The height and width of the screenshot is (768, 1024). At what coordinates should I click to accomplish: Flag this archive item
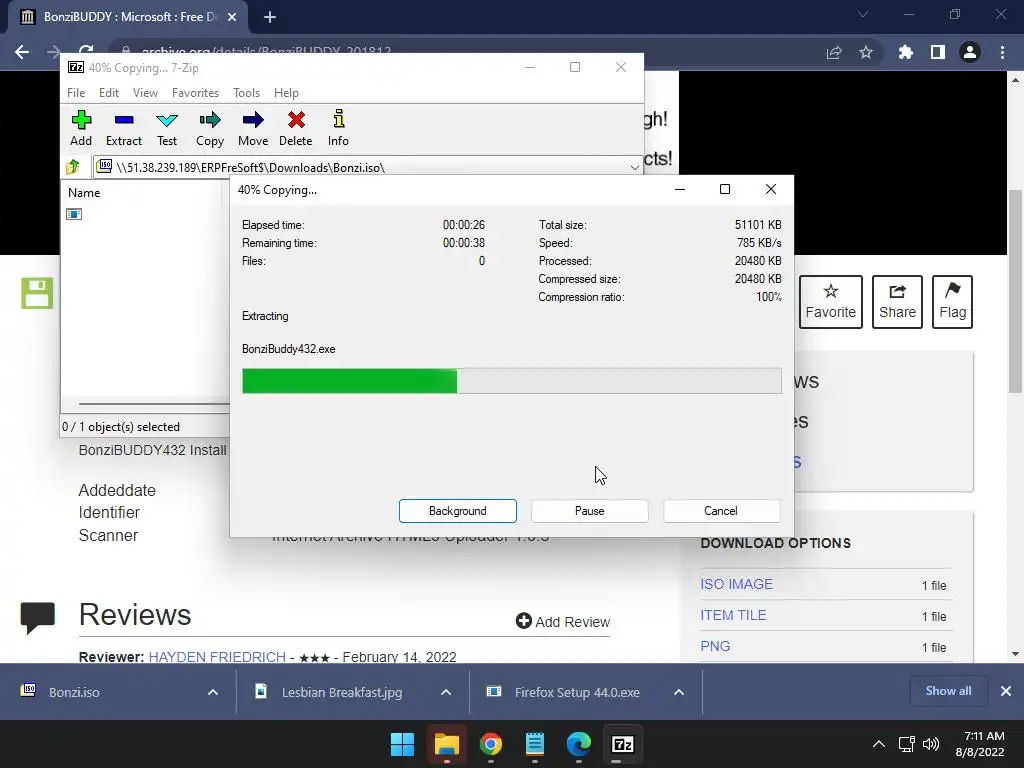(x=952, y=302)
